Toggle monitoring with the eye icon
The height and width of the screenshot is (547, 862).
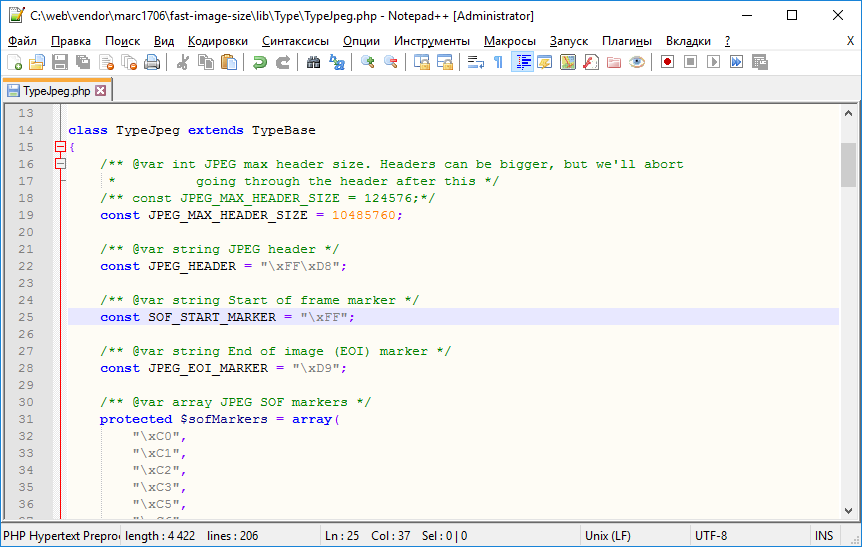pyautogui.click(x=637, y=62)
